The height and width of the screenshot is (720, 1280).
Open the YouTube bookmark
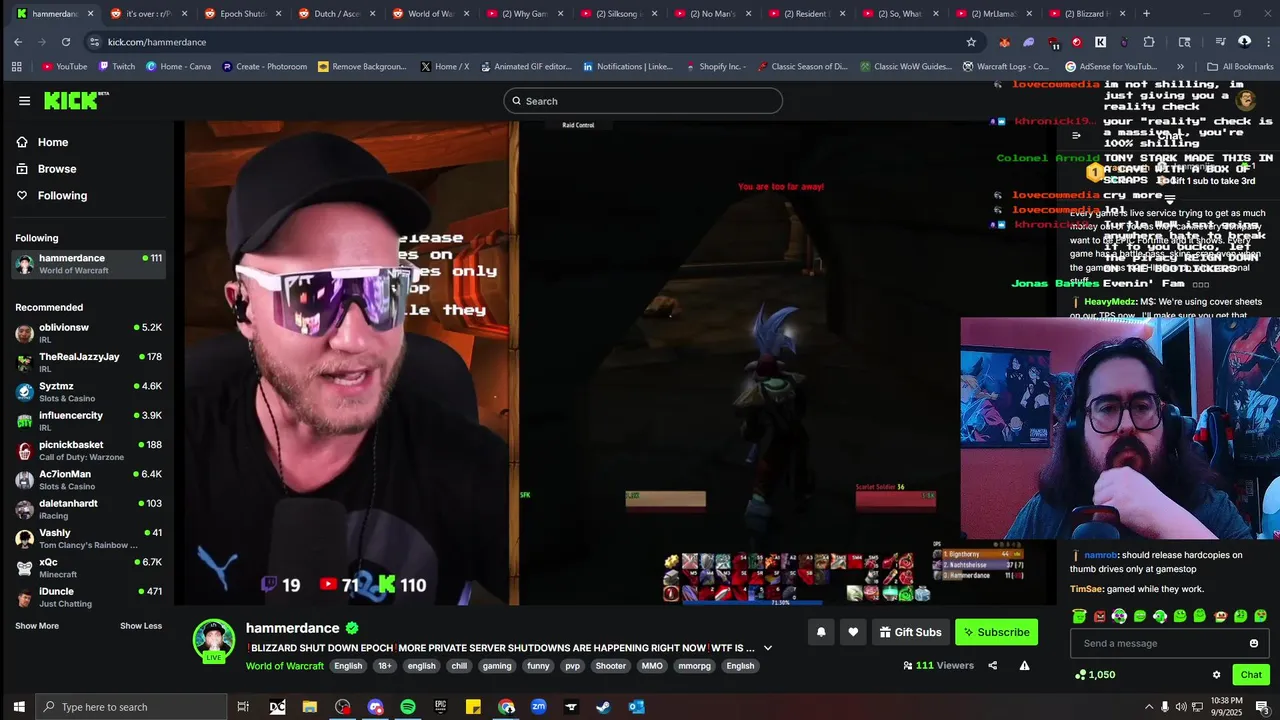(64, 67)
